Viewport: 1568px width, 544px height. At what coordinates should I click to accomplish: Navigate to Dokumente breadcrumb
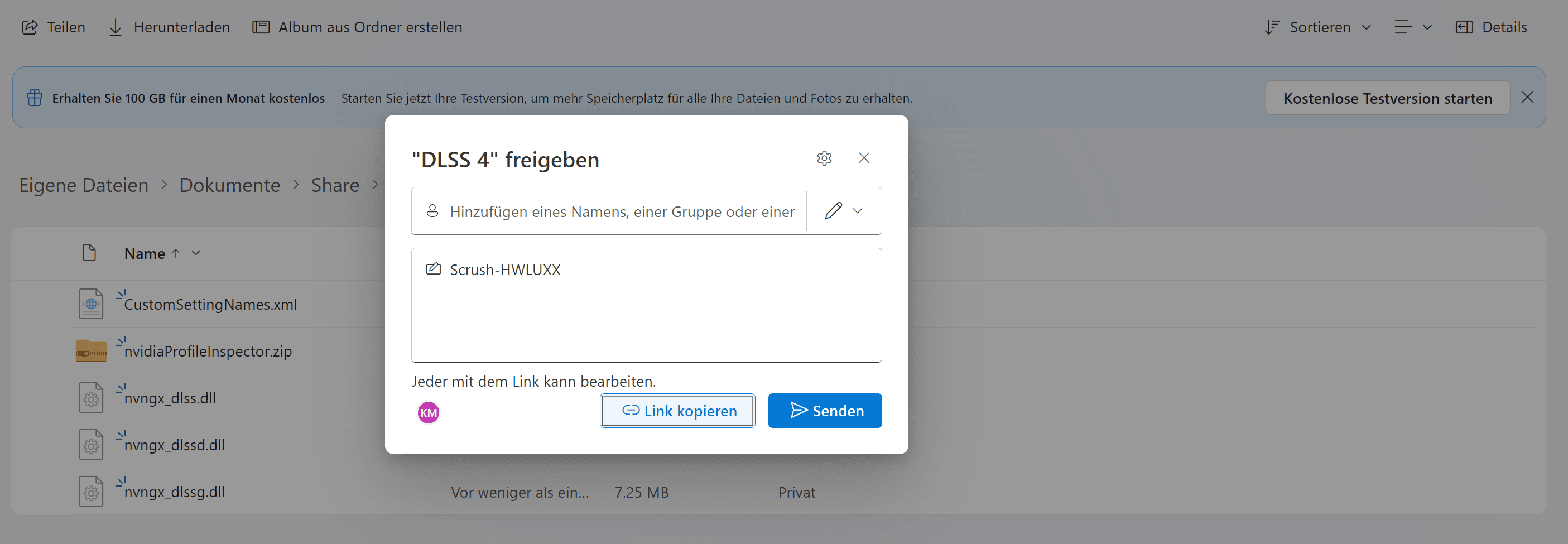pyautogui.click(x=229, y=185)
